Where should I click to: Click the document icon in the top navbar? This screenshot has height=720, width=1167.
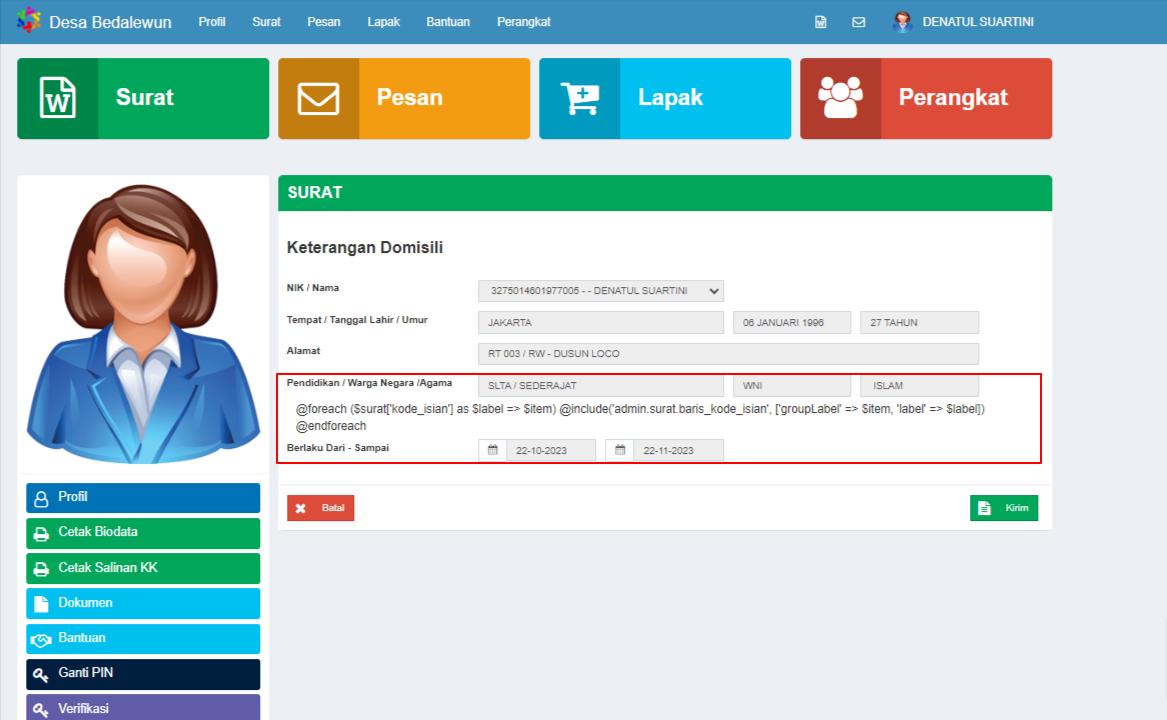(x=820, y=21)
